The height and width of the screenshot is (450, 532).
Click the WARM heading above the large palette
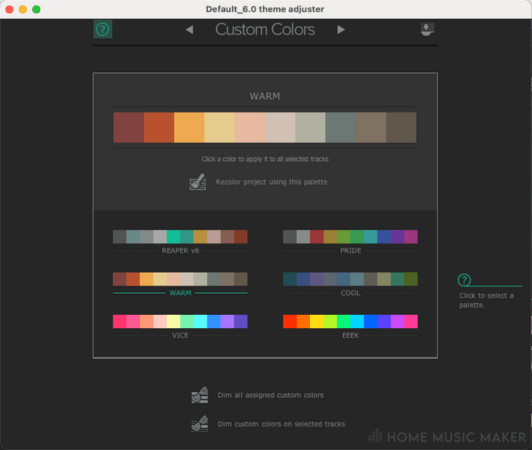(x=265, y=96)
